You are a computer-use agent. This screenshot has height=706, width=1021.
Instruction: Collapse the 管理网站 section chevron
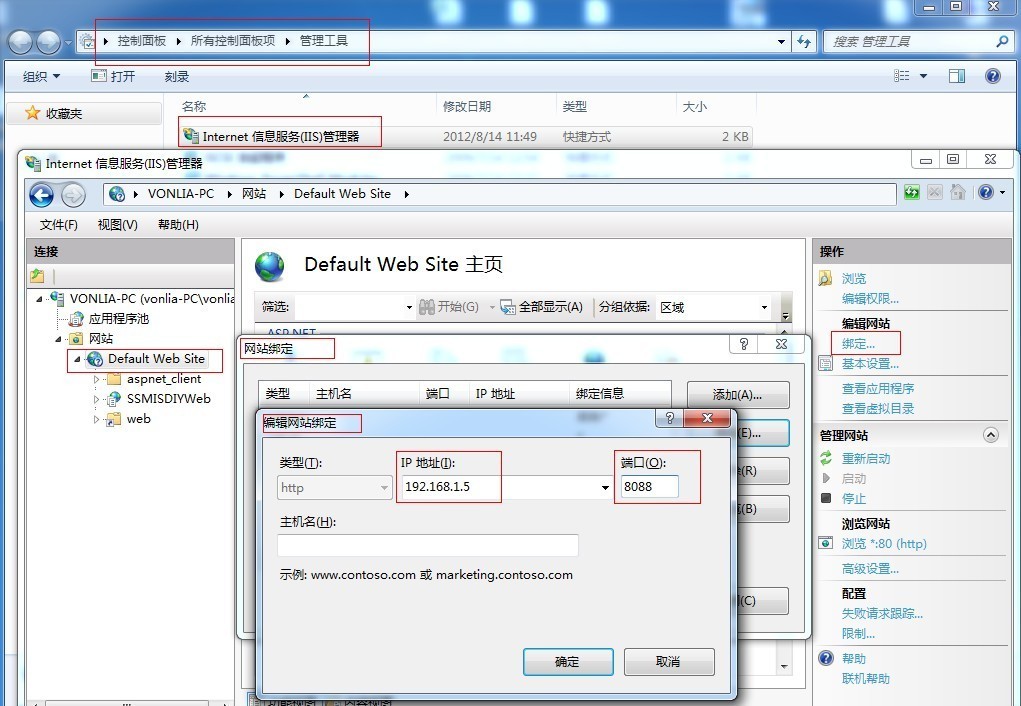click(991, 435)
